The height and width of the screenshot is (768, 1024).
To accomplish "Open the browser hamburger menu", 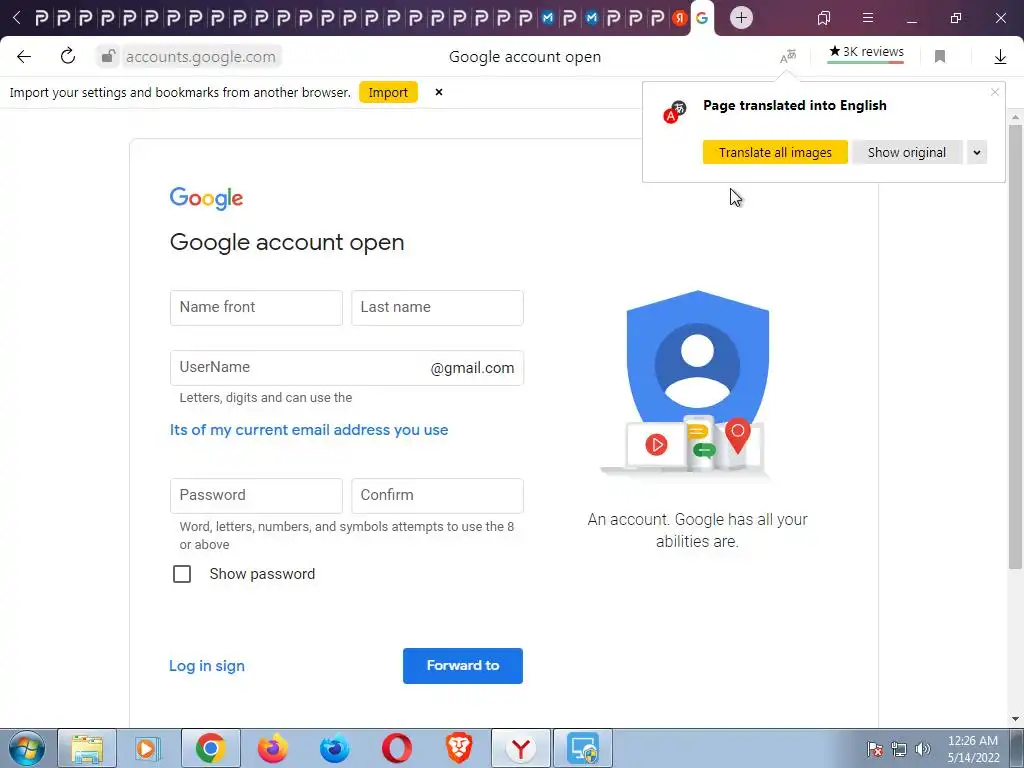I will [x=868, y=18].
